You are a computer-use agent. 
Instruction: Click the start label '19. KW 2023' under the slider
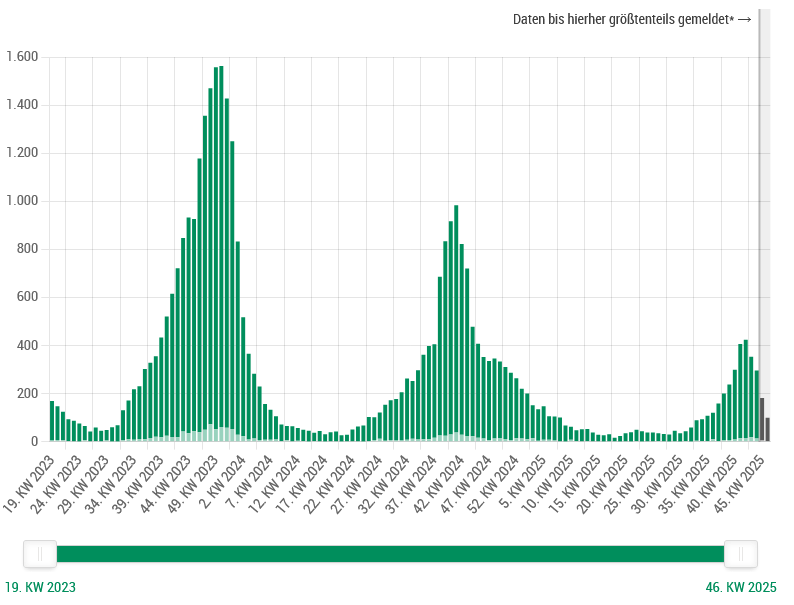point(40,588)
